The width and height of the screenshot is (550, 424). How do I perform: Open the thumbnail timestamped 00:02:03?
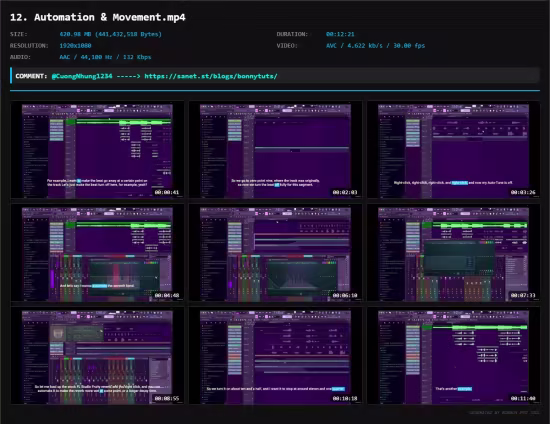(x=275, y=150)
